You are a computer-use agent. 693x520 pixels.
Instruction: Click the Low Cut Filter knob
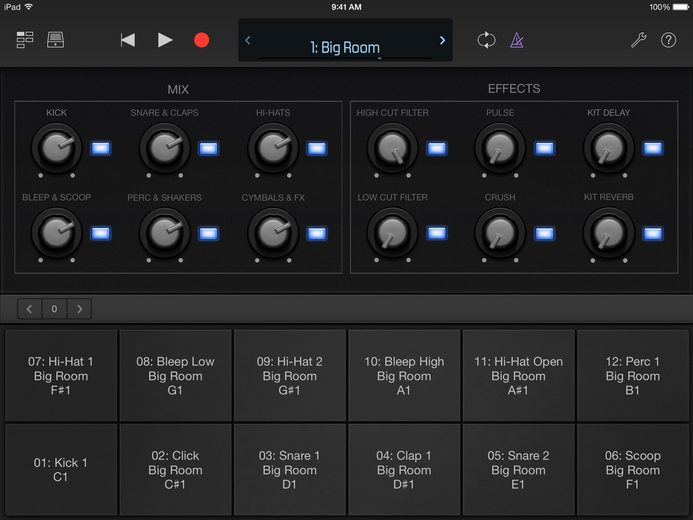point(392,233)
